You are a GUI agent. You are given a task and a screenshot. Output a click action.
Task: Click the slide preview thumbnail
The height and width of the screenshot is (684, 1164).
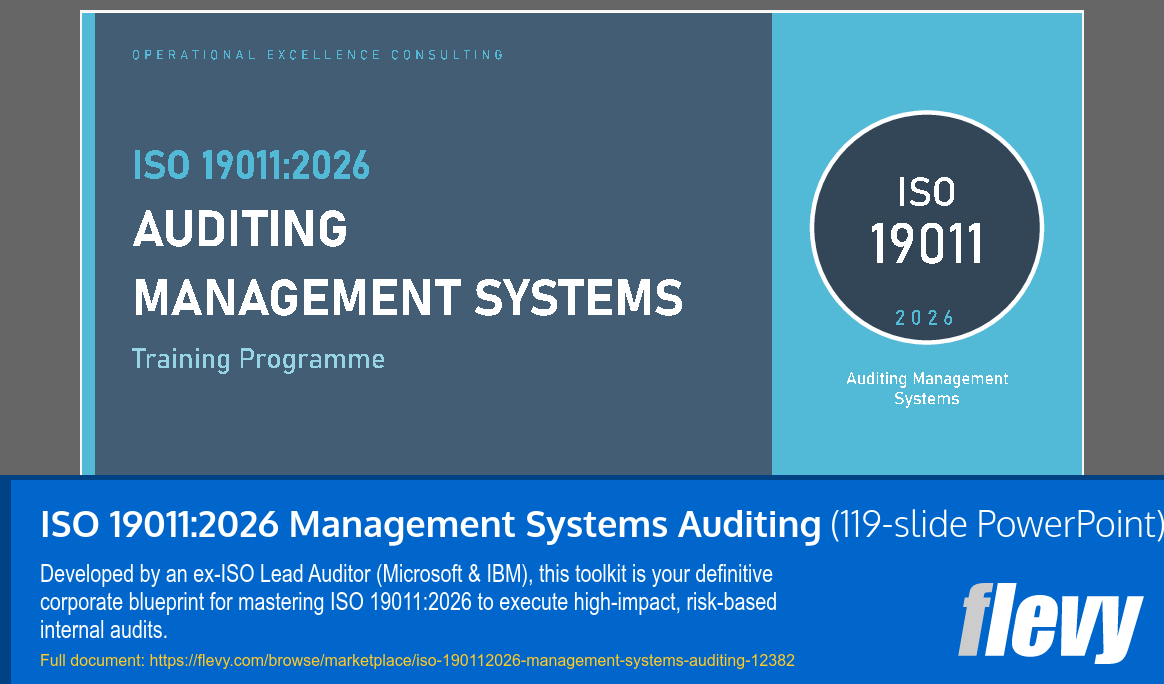pyautogui.click(x=582, y=244)
